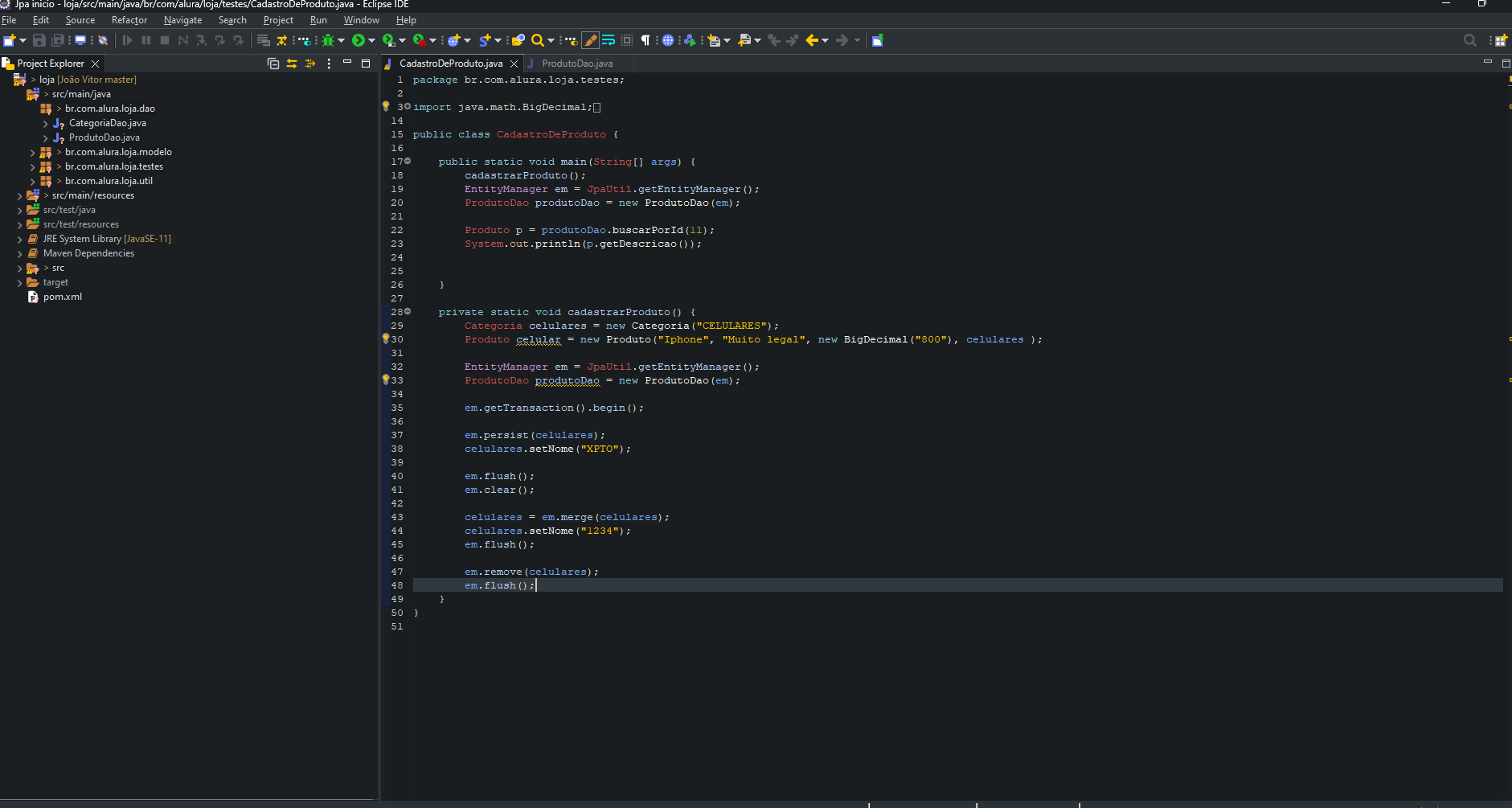Click the Save All icon
The height and width of the screenshot is (808, 1512).
tap(58, 40)
